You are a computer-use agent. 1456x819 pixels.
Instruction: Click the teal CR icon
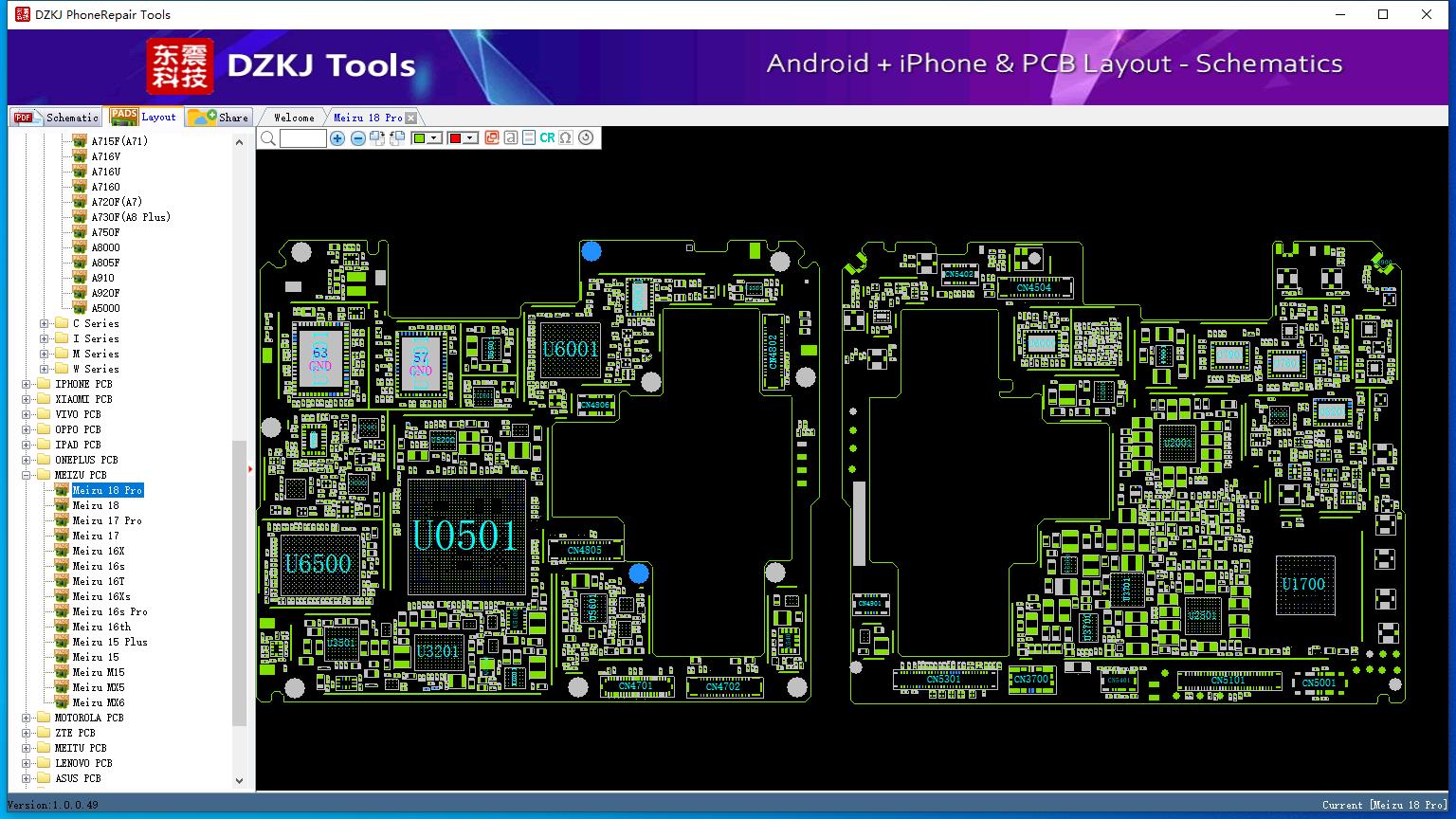[x=547, y=138]
